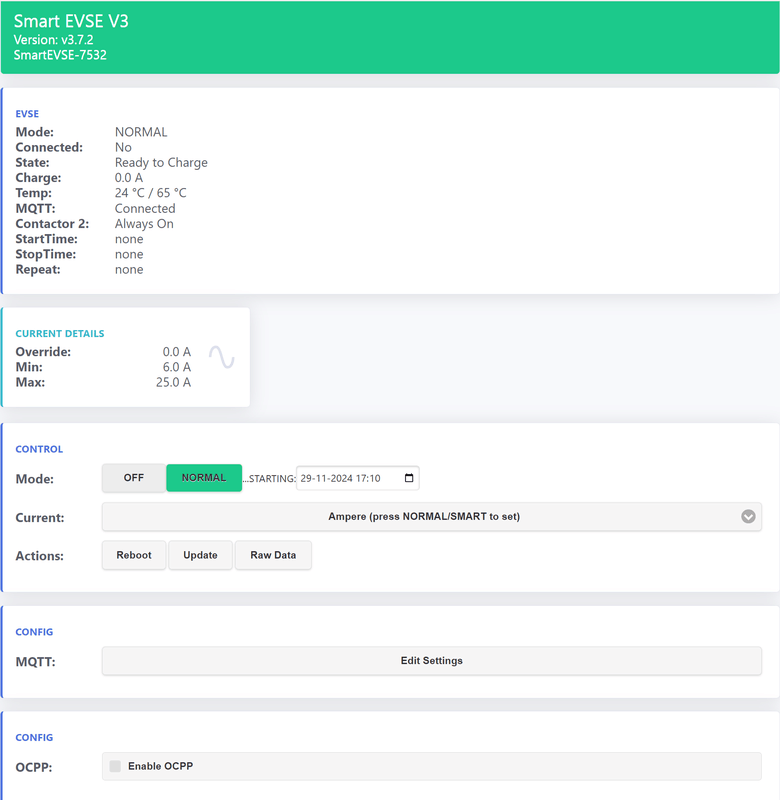This screenshot has height=800, width=780.
Task: Click the Connected No value
Action: 123,147
